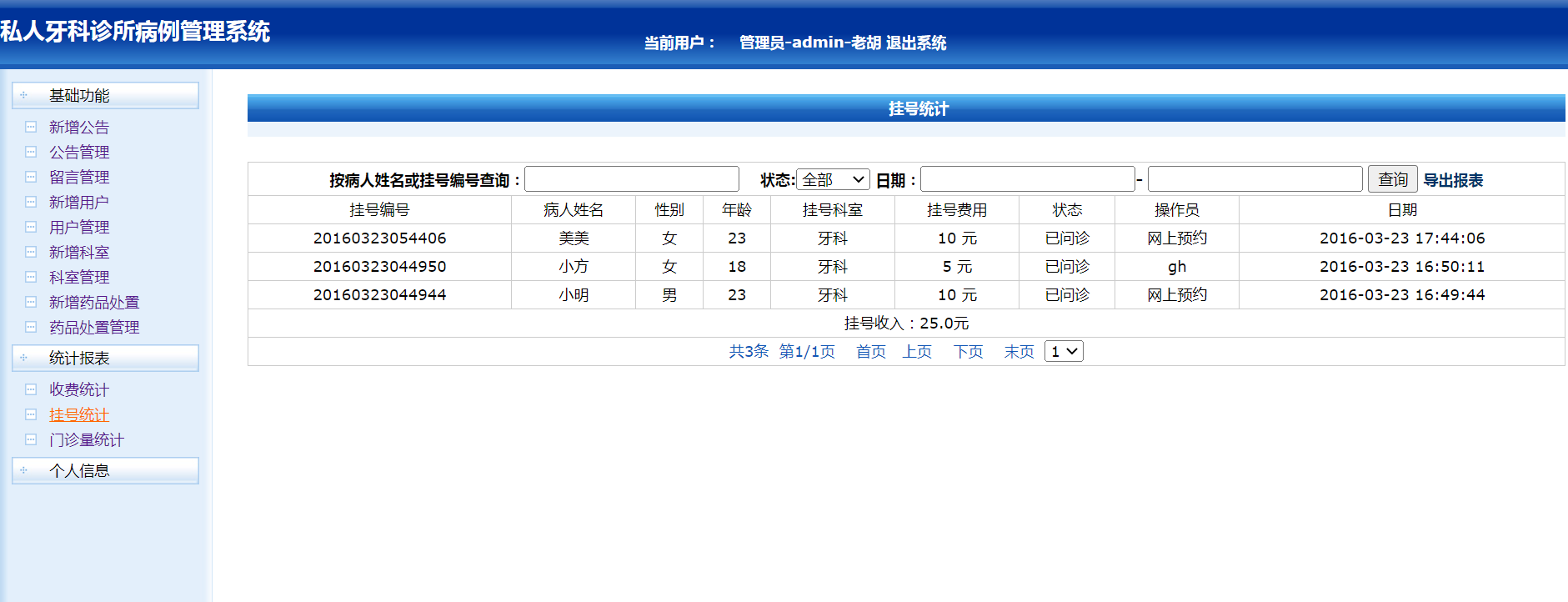Open the 状态 dropdown showing 全部

[833, 179]
